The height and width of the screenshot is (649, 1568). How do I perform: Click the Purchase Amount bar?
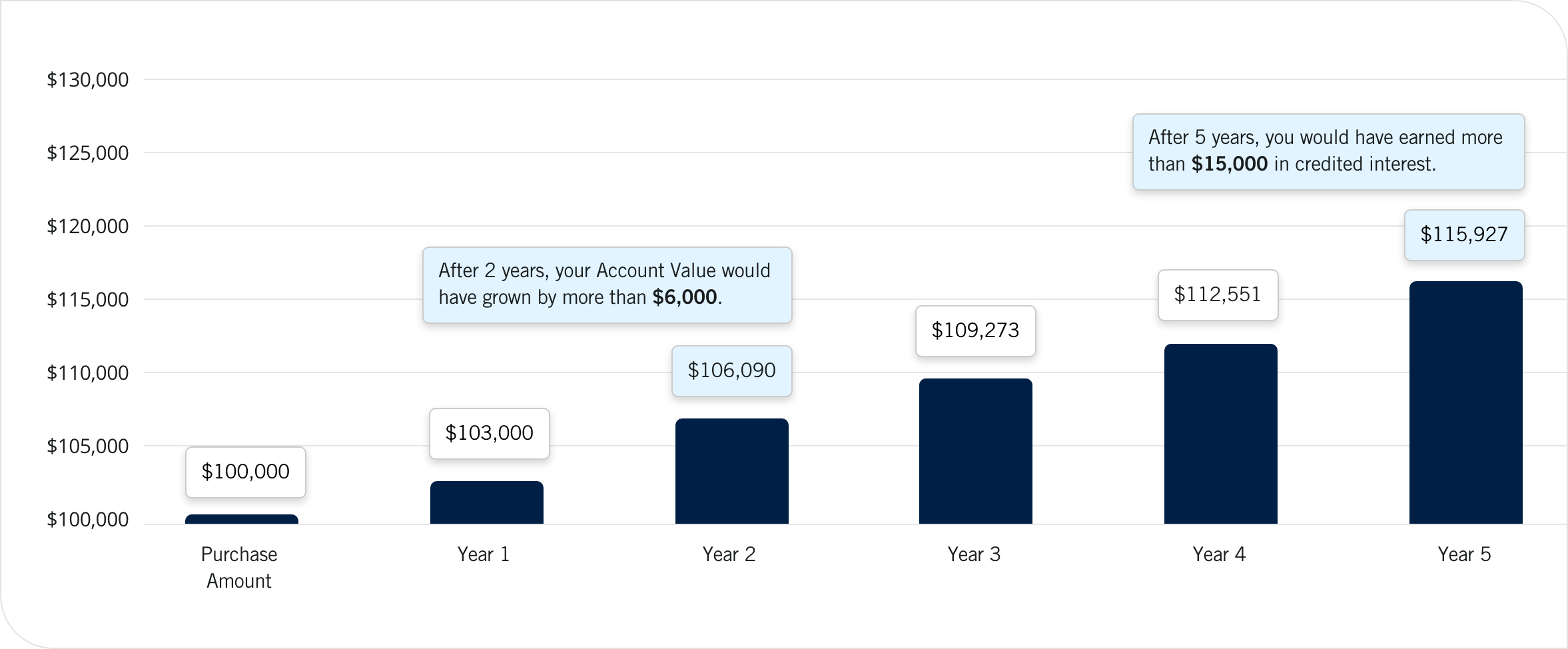tap(241, 519)
